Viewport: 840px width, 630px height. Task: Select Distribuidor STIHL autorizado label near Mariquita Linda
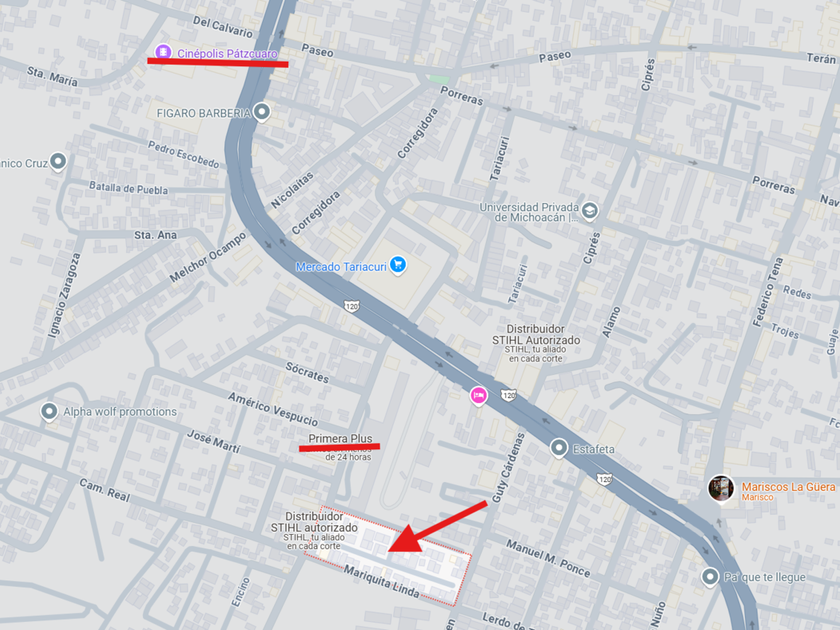tap(314, 522)
